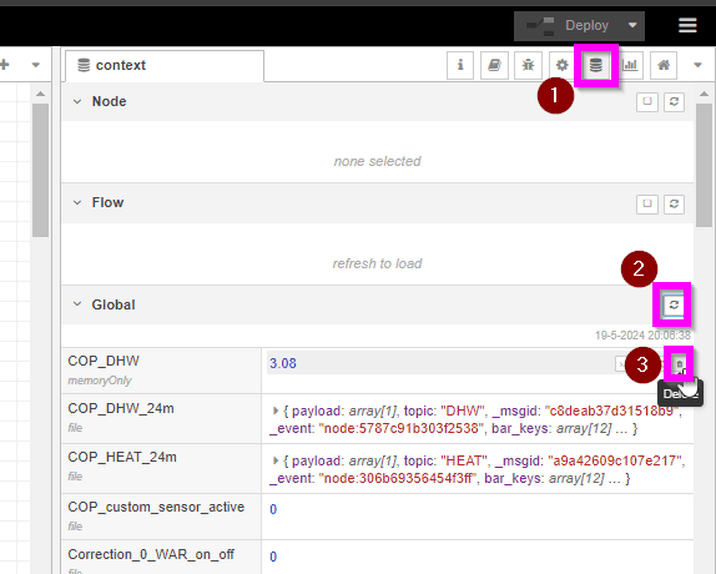Open the dashboard chart sidebar tab

(630, 65)
